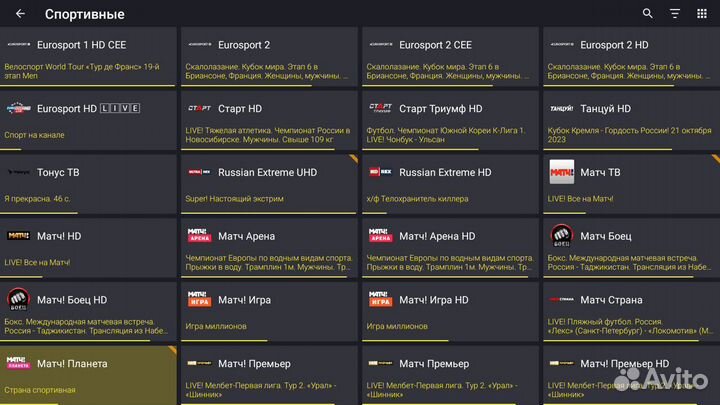Click the Матч! HD channel logo

coord(18,236)
